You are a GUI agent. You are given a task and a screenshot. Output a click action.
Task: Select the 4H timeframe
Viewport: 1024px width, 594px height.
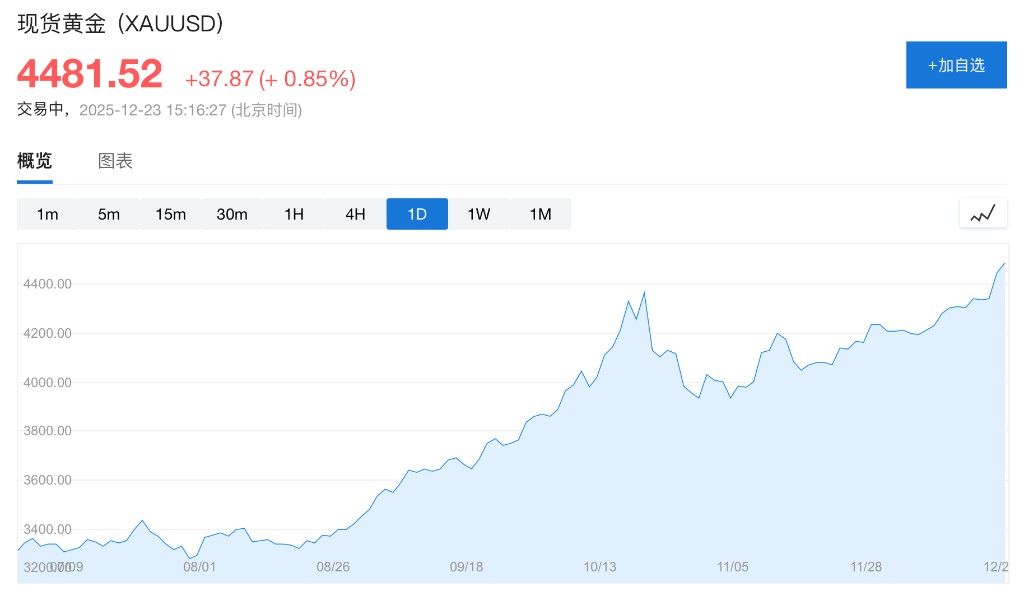click(355, 214)
